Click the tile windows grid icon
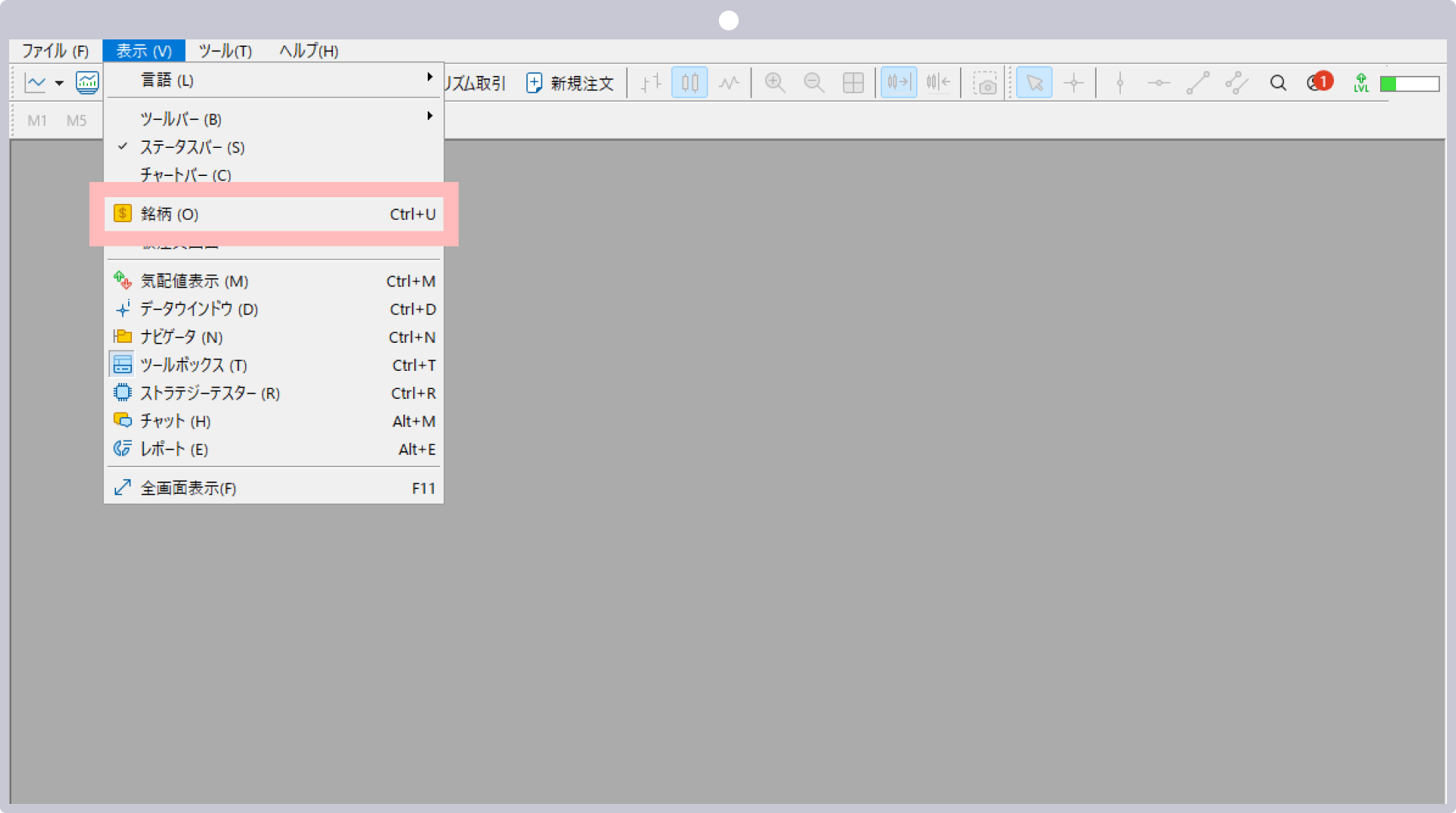The image size is (1456, 813). (x=853, y=83)
